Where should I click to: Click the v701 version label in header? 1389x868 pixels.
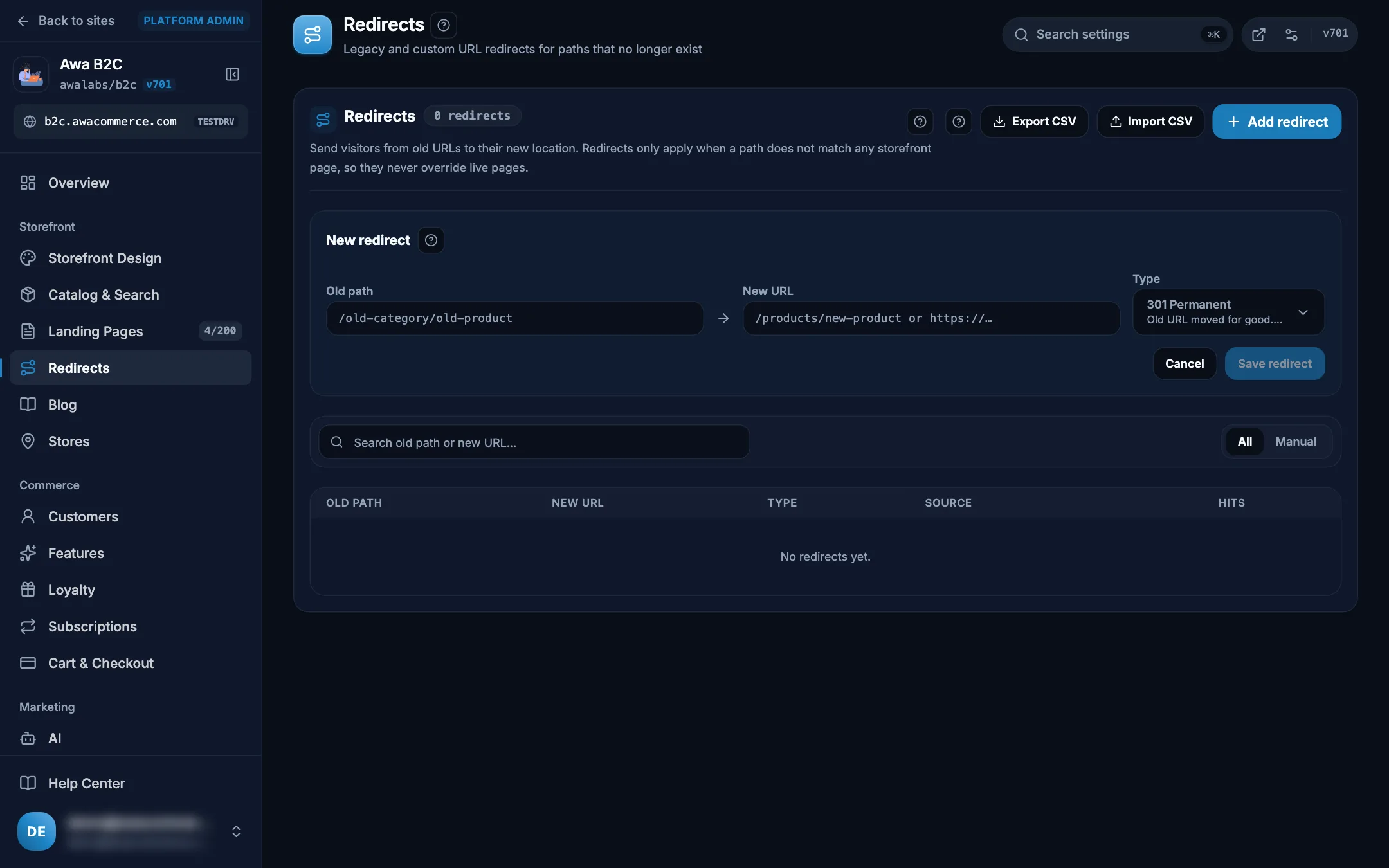(x=1335, y=33)
